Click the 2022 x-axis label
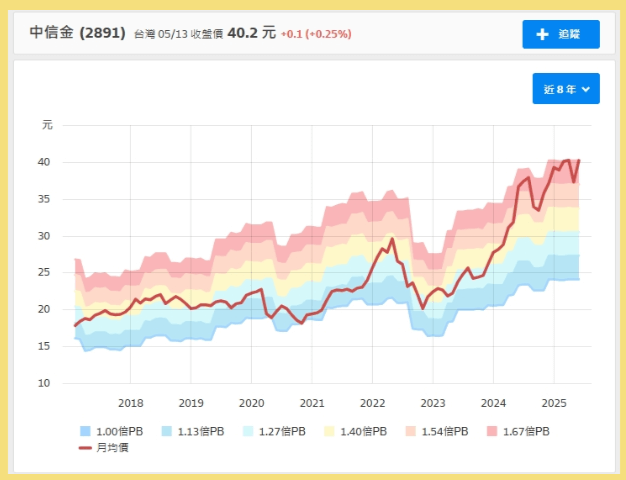 [372, 403]
